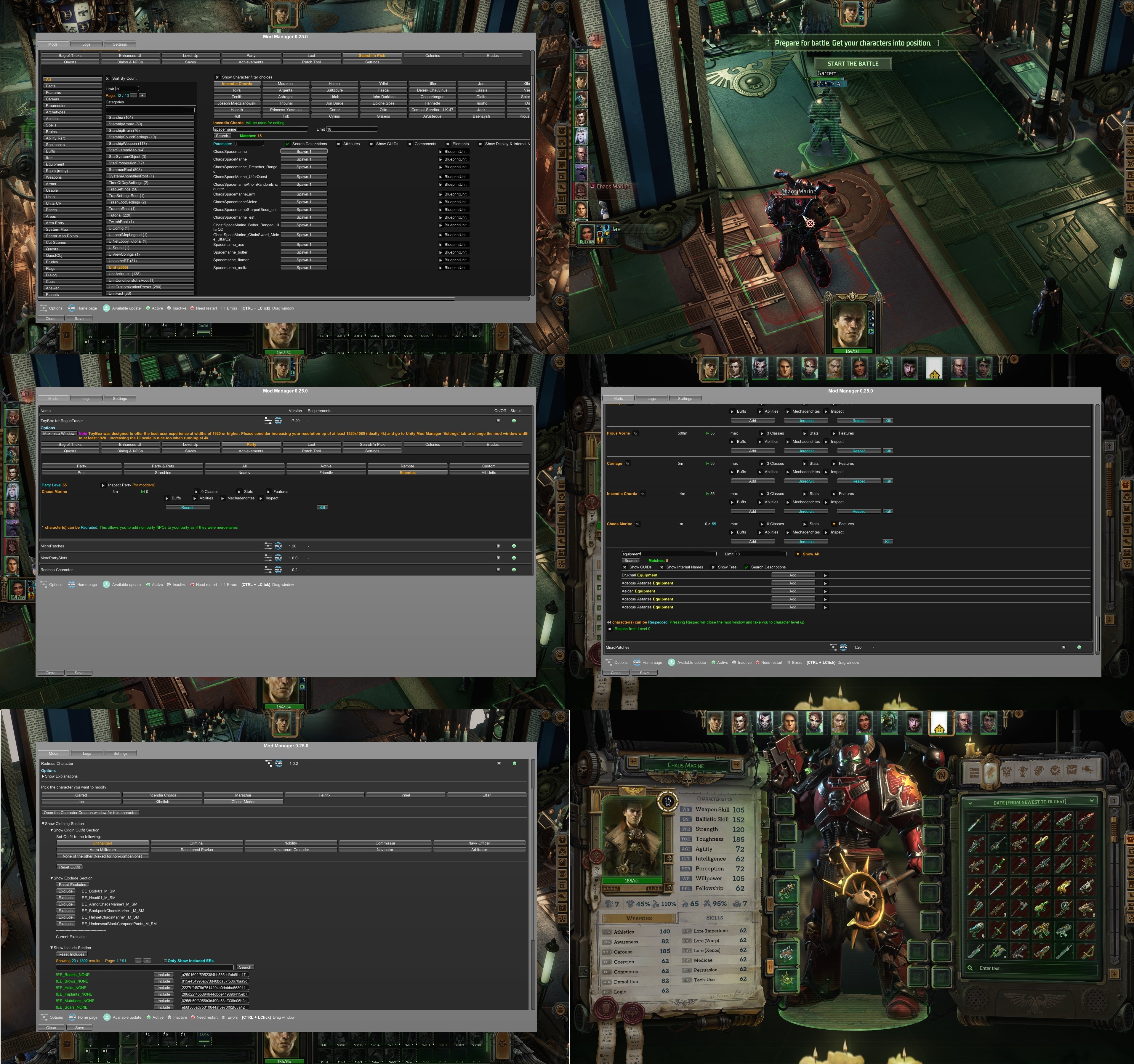1134x1064 pixels.
Task: Open MorePartySlots home page globe icon
Action: point(278,558)
